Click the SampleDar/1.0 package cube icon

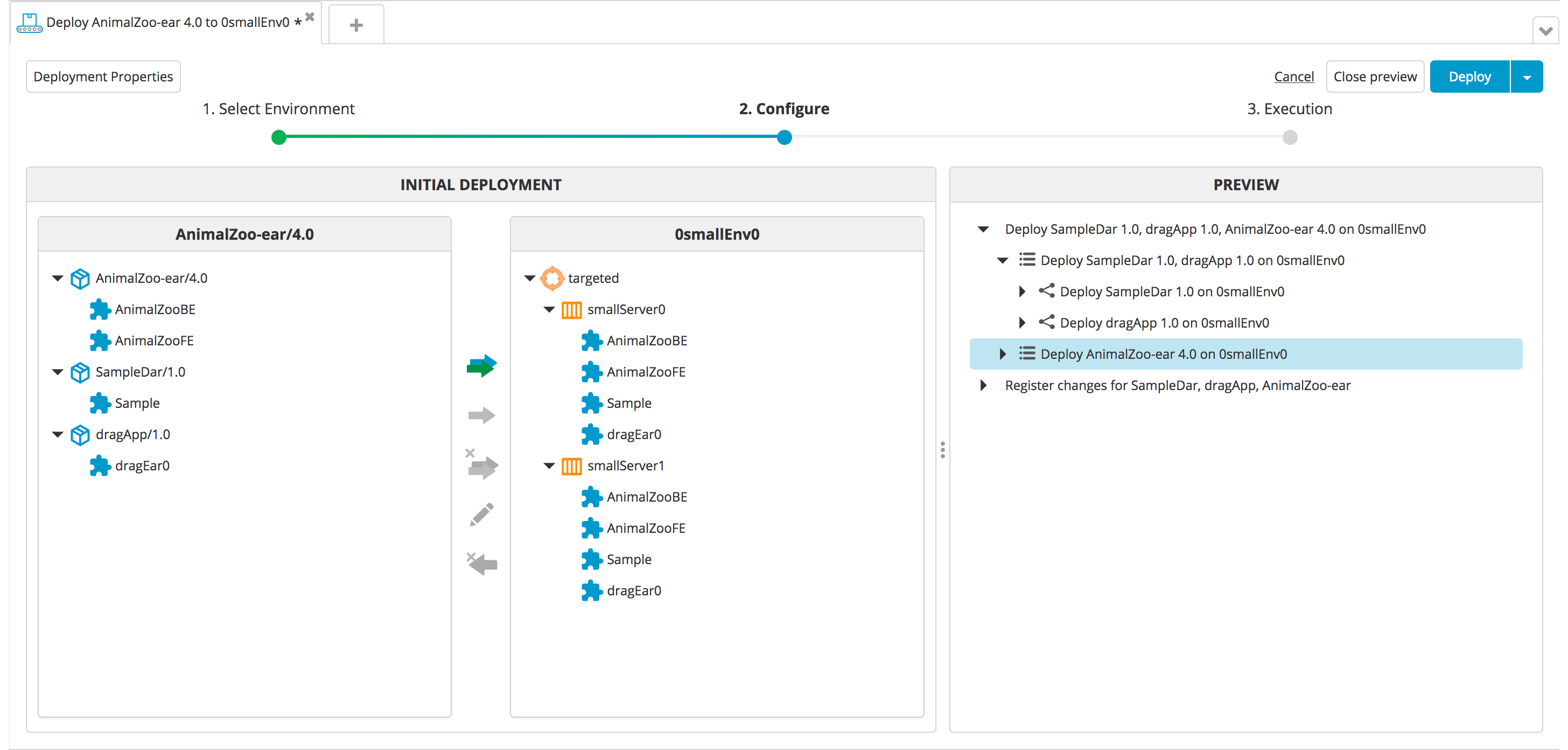click(80, 372)
